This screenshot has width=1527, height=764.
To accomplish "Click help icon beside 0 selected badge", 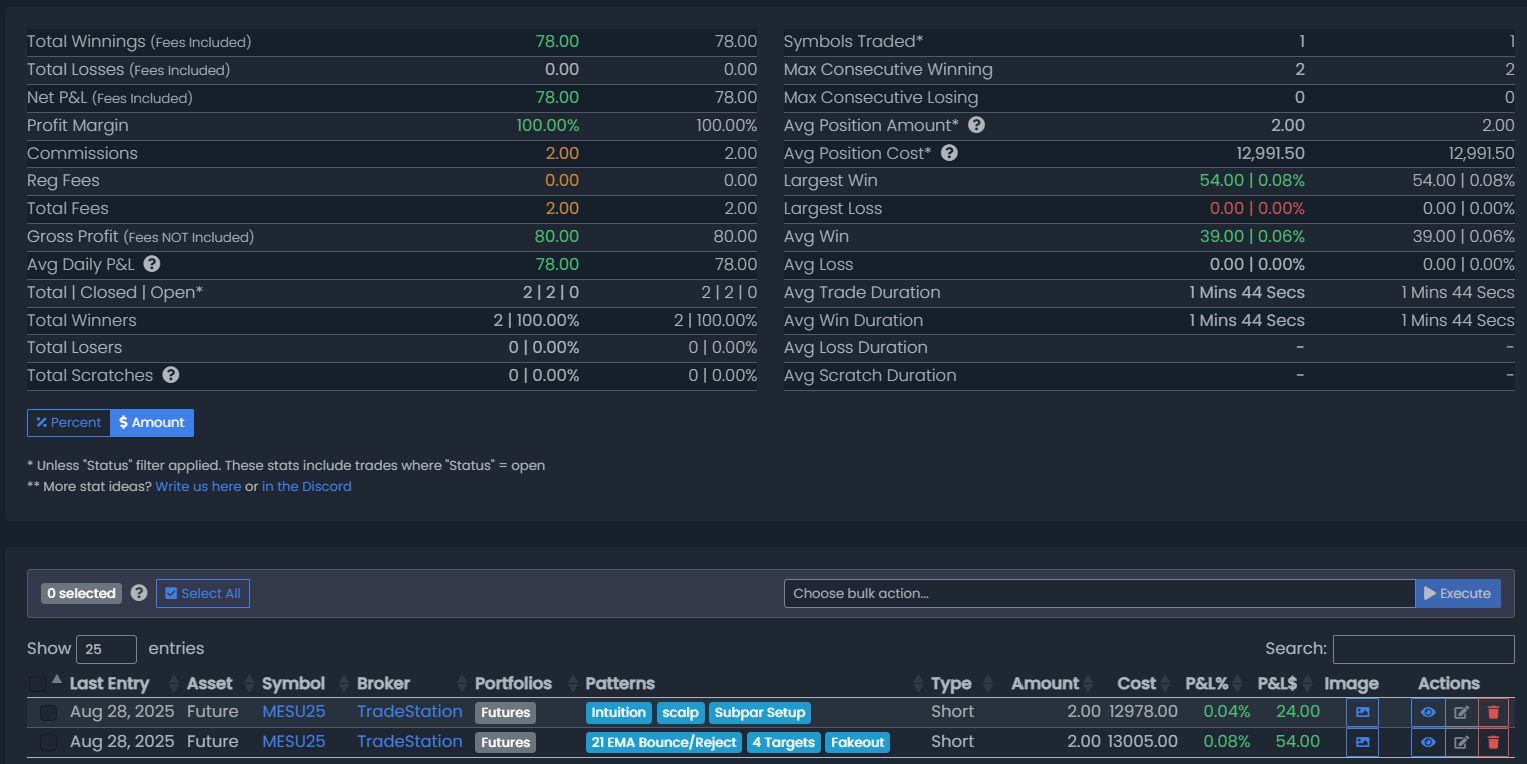I will [x=139, y=593].
